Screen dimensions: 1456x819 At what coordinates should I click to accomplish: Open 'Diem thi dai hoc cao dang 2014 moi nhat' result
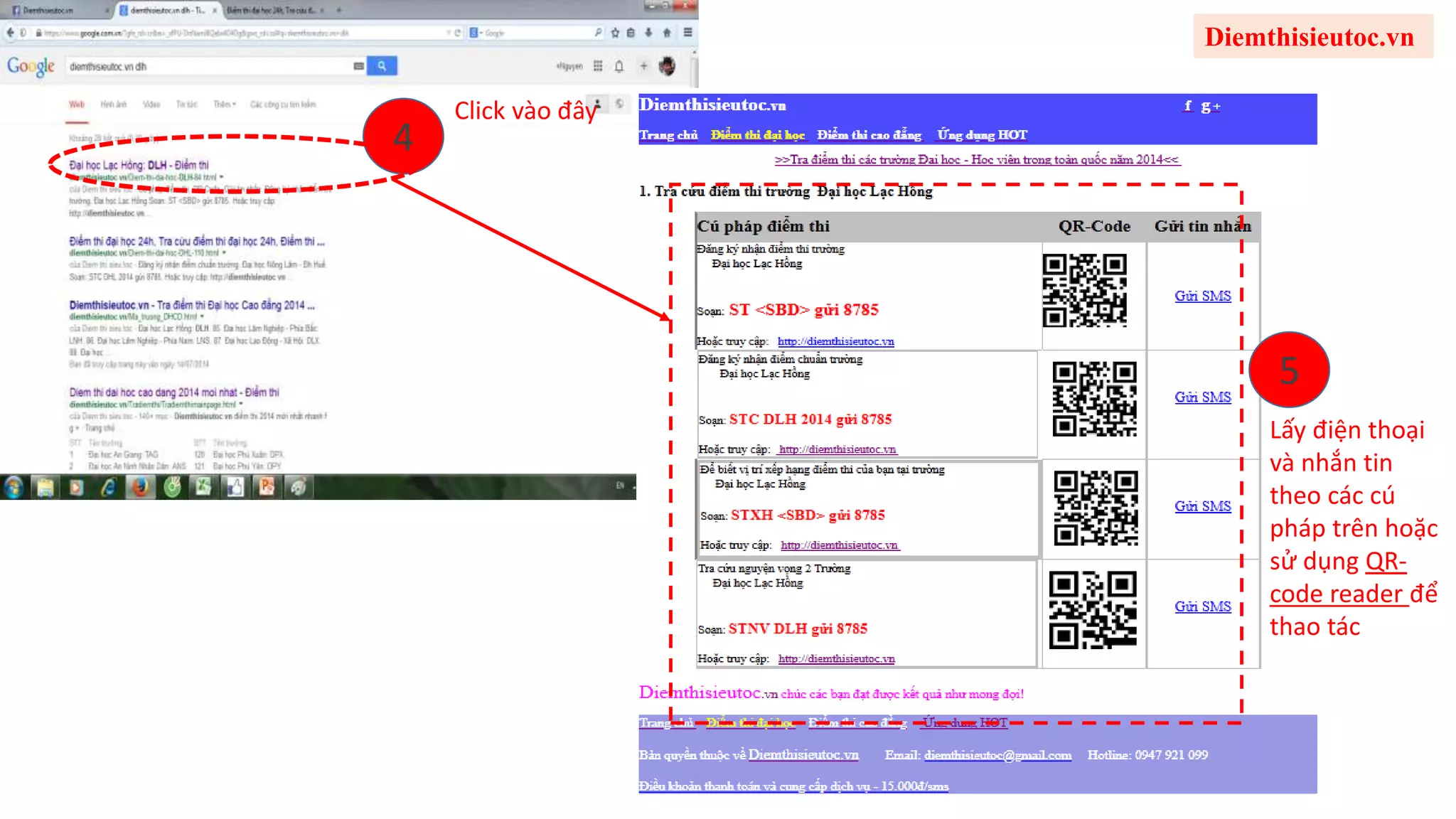[174, 392]
